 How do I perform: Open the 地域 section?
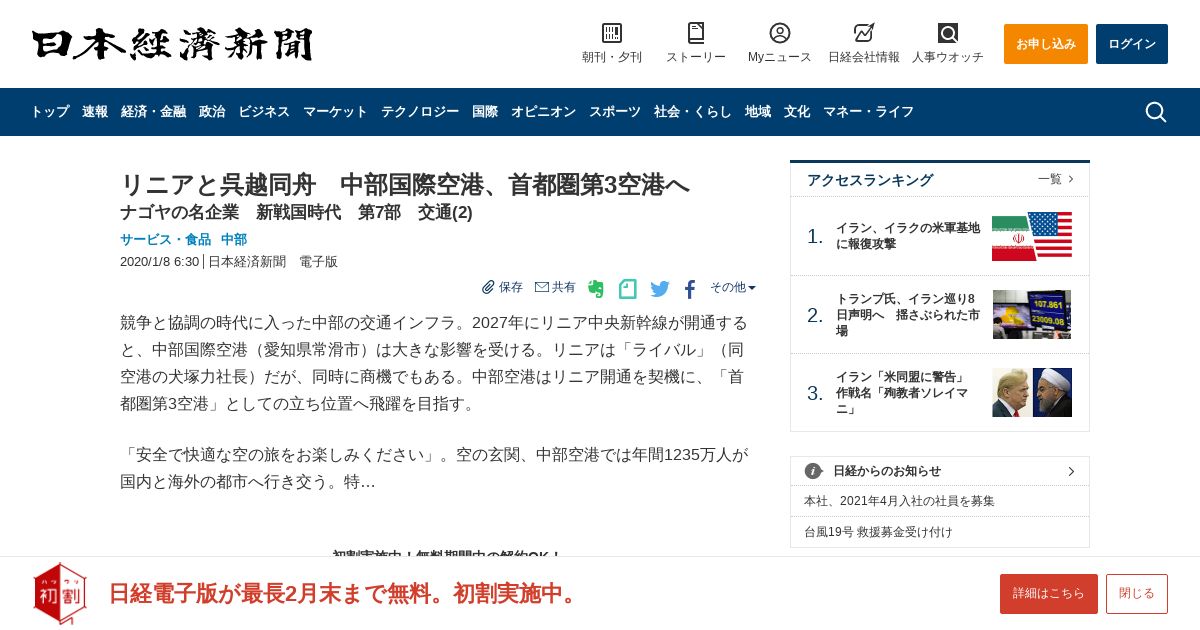click(758, 112)
